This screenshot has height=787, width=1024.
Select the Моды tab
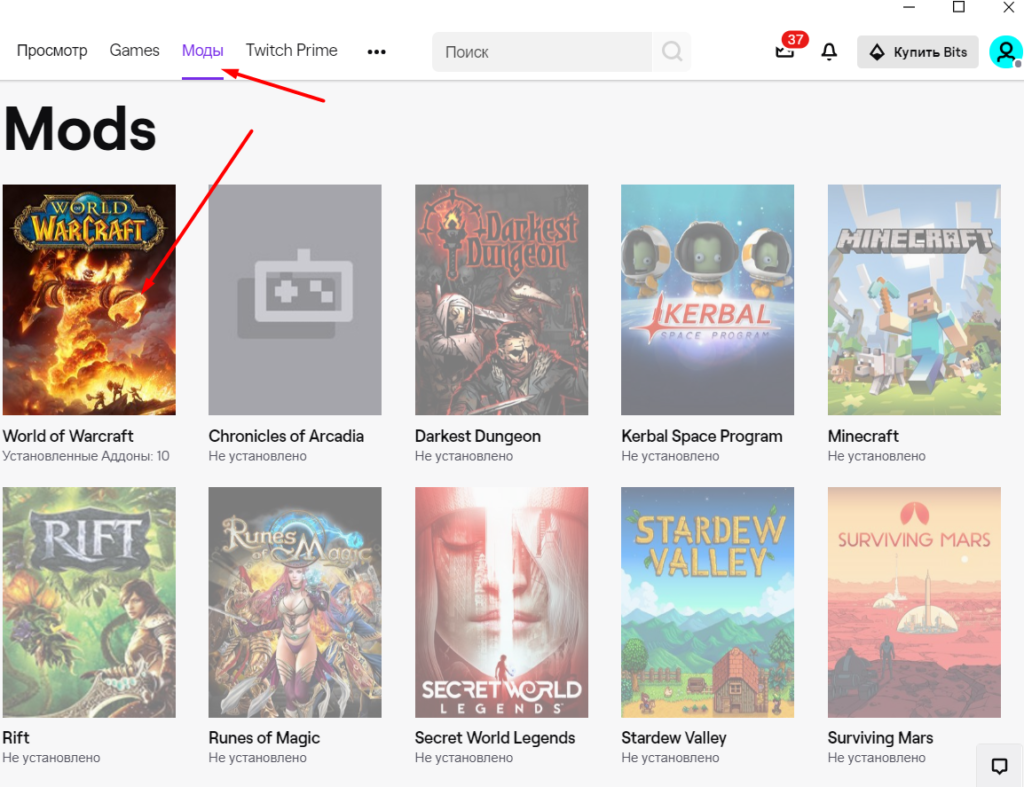[202, 50]
